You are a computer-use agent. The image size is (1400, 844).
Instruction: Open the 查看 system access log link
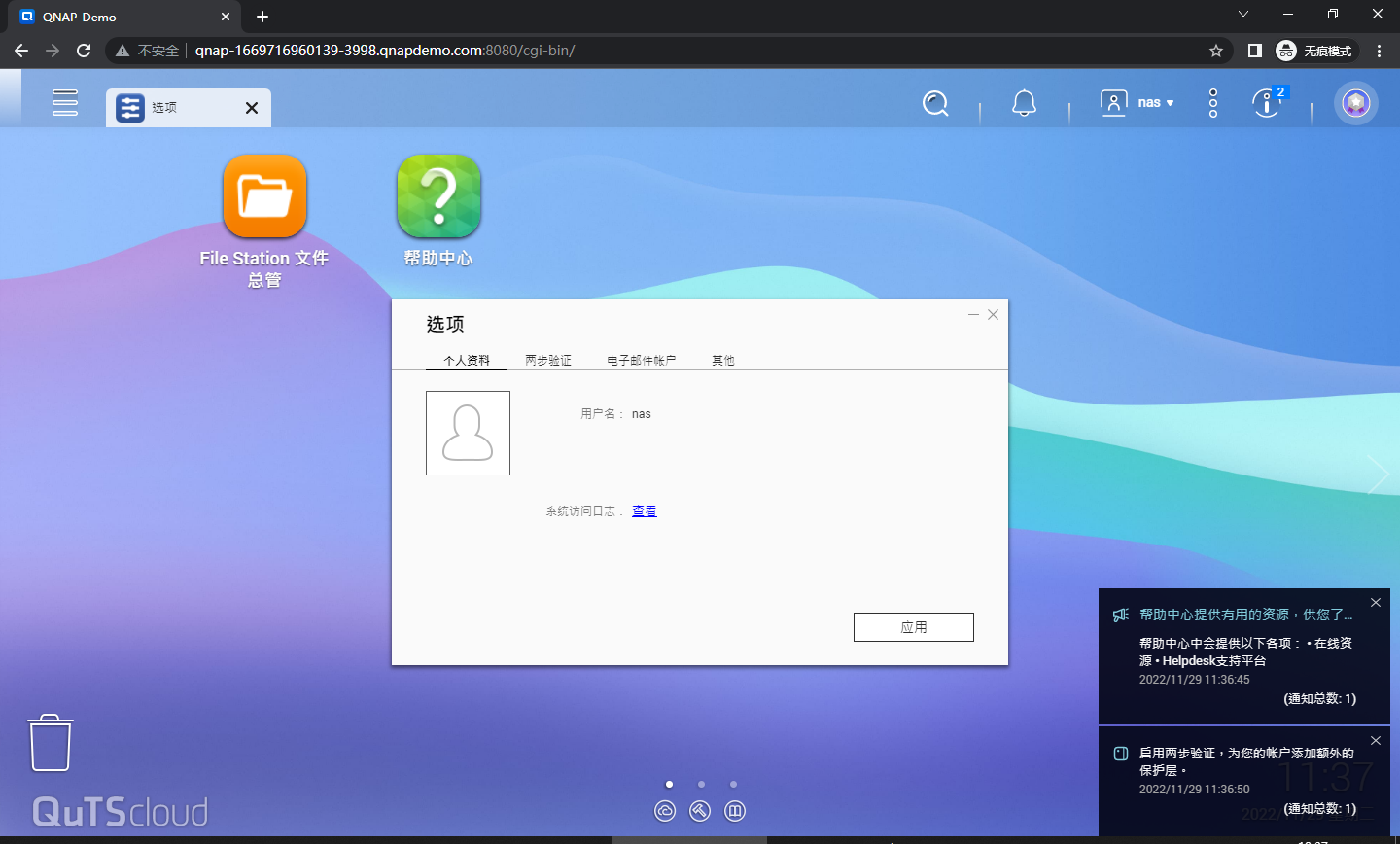[x=644, y=511]
